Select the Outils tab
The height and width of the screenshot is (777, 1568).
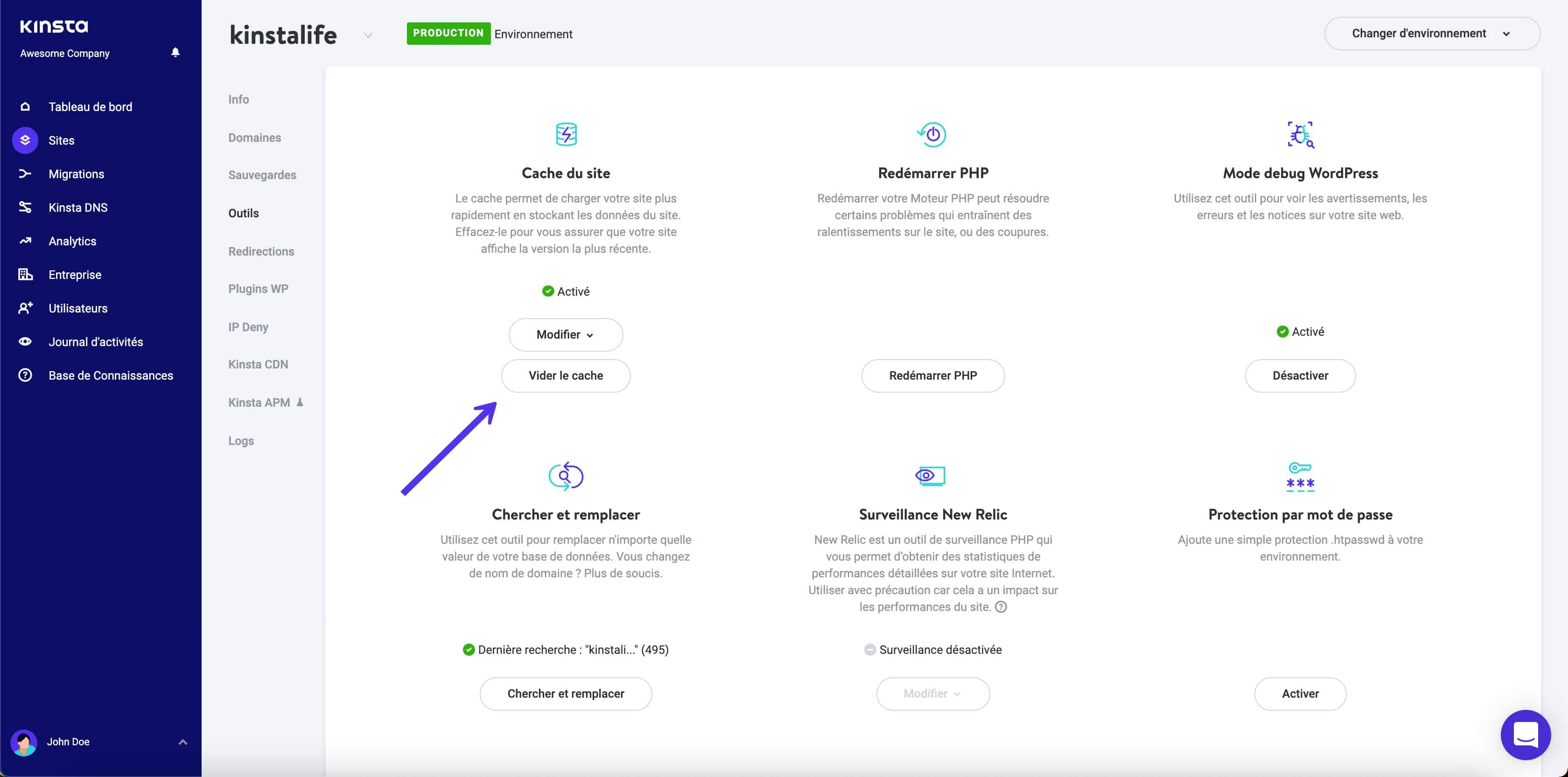coord(244,213)
